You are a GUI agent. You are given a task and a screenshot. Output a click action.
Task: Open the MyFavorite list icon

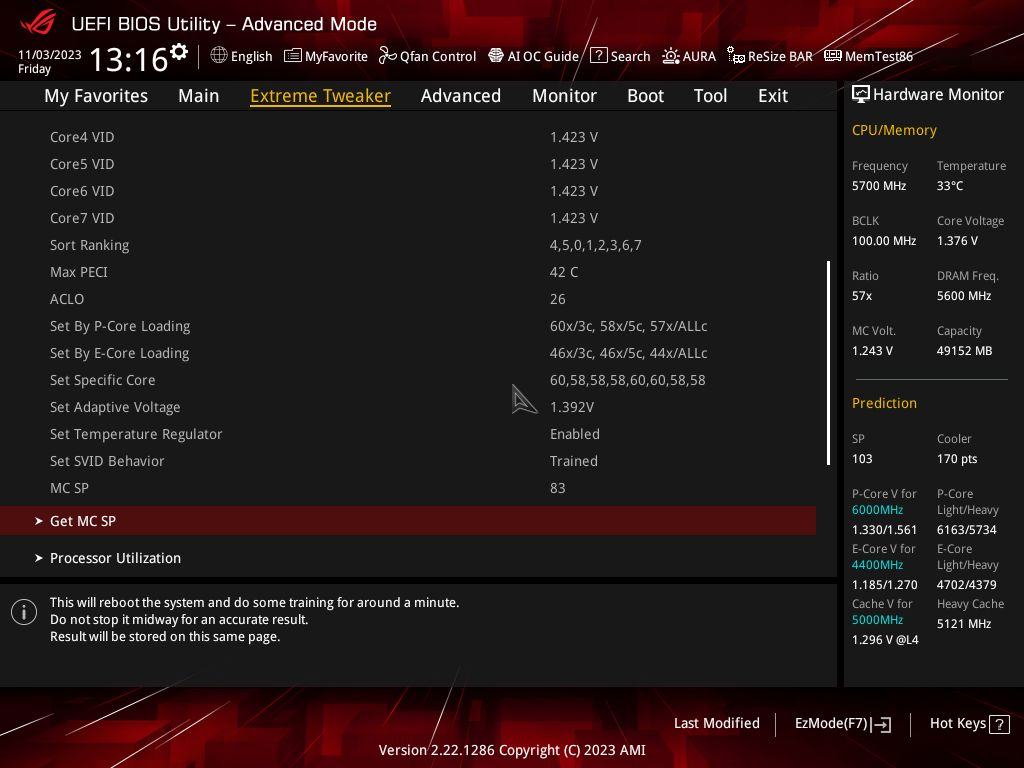(293, 56)
